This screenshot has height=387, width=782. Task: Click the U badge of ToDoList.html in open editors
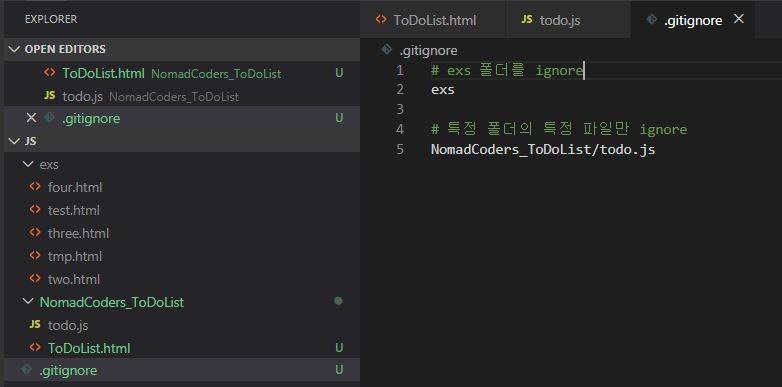(339, 73)
